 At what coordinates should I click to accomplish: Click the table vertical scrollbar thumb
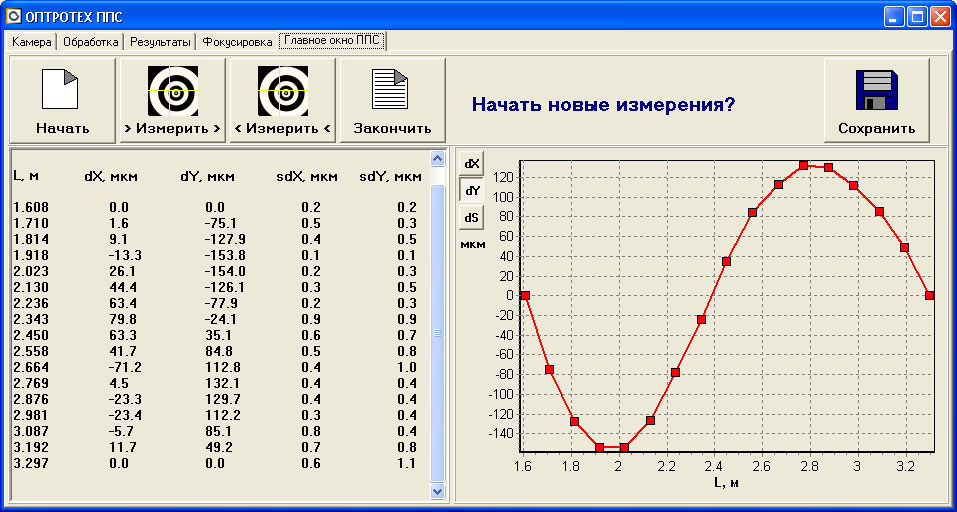tap(438, 333)
